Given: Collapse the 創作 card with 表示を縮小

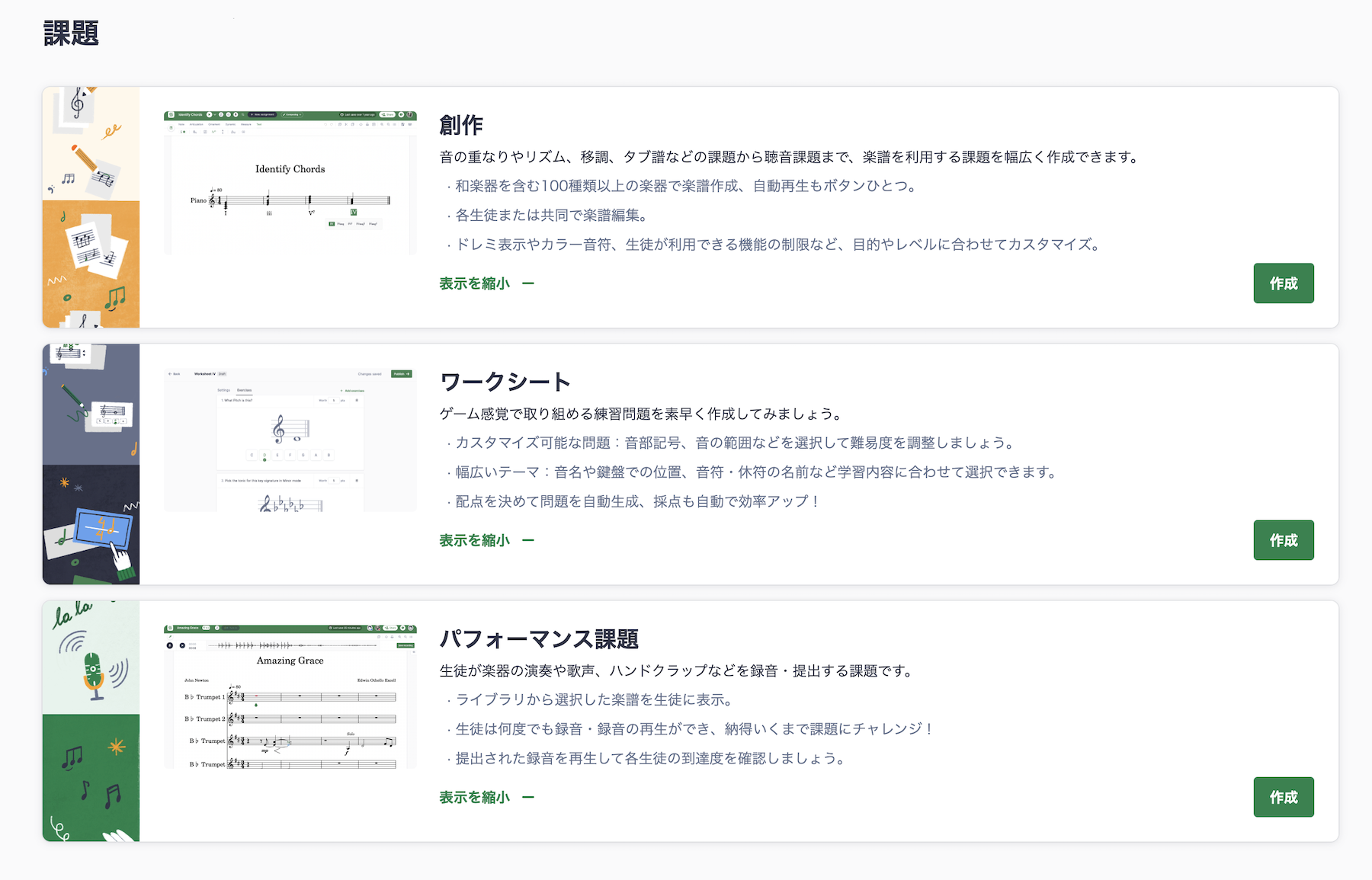Looking at the screenshot, I should [473, 283].
